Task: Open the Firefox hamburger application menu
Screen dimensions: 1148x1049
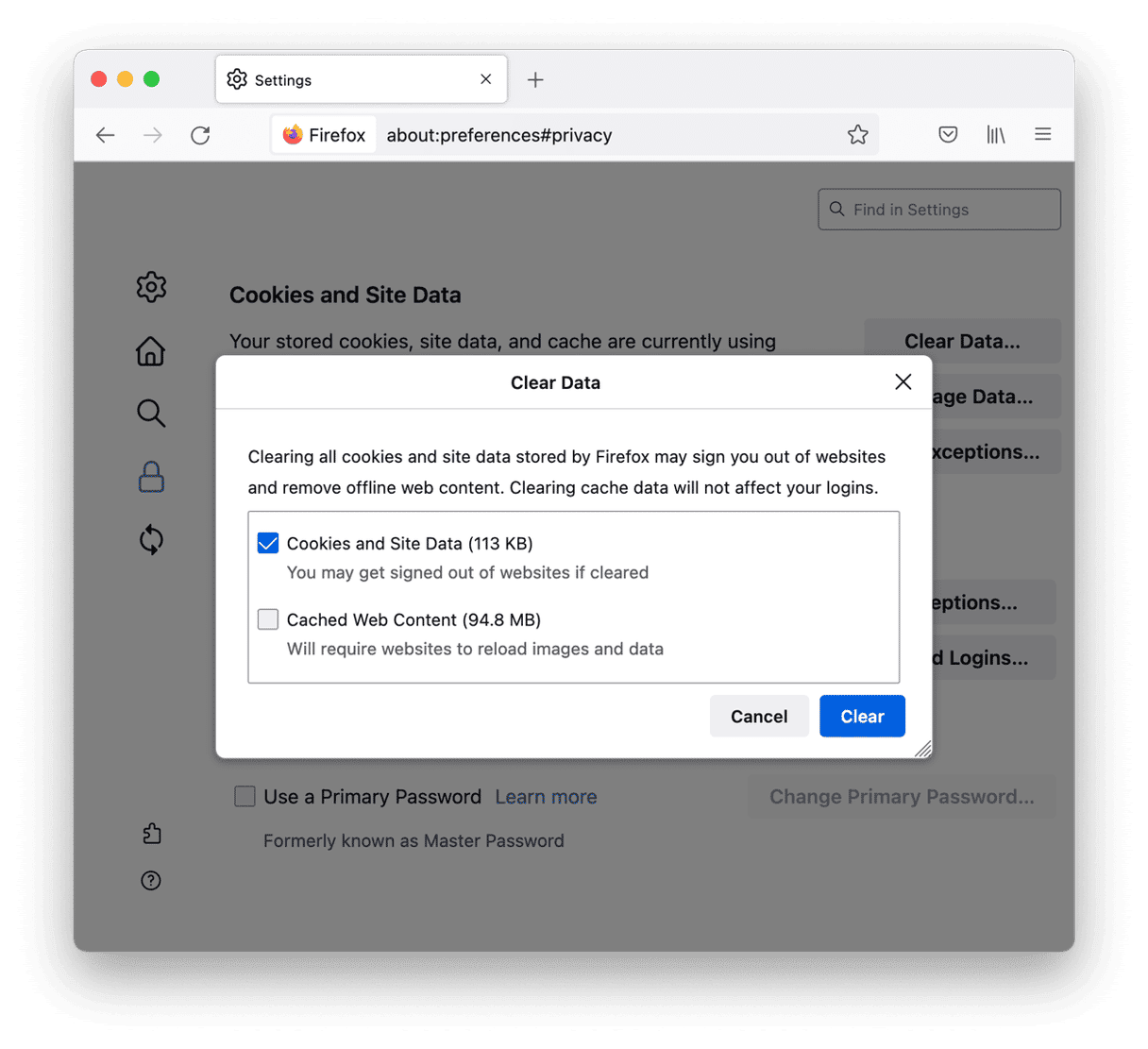Action: coord(1042,135)
